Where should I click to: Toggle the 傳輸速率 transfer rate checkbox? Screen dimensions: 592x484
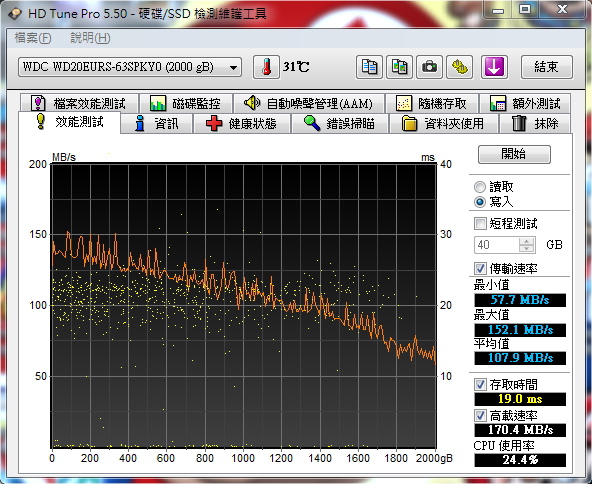[x=480, y=268]
